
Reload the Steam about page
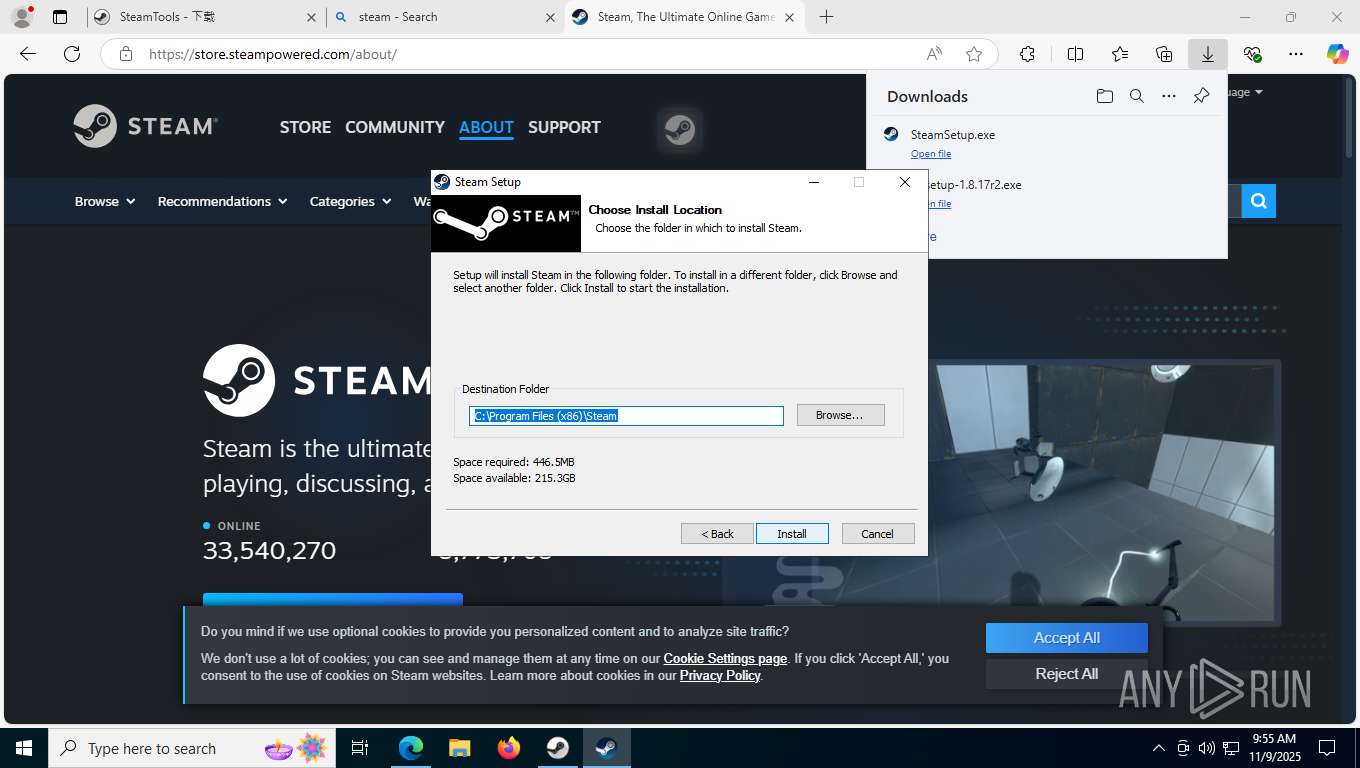click(x=71, y=54)
